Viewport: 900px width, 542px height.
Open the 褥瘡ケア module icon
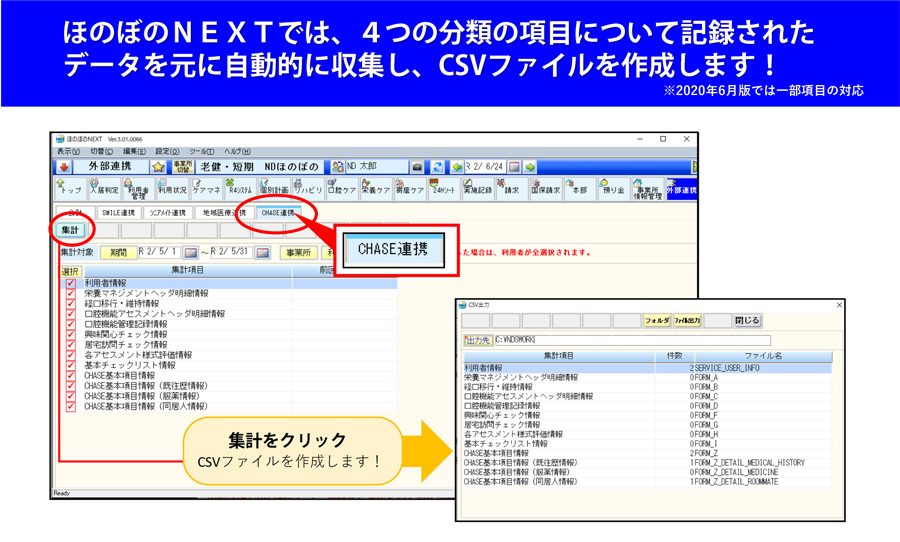[x=410, y=189]
